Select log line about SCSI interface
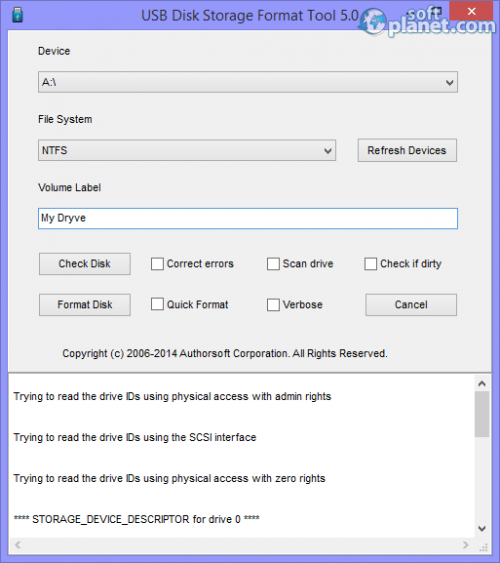500x563 pixels. tap(135, 437)
